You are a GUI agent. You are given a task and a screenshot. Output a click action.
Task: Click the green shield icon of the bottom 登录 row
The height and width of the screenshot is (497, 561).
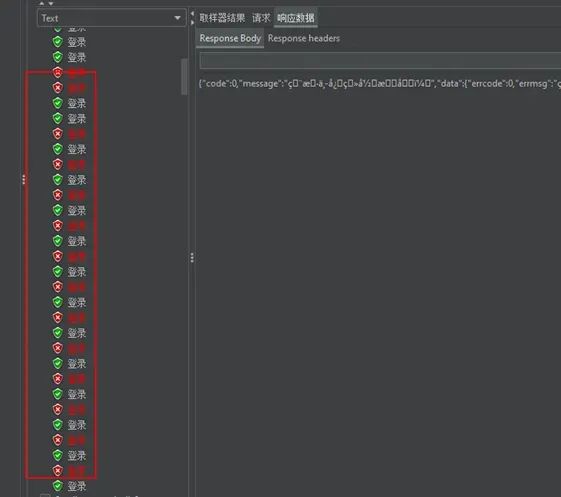click(x=57, y=486)
